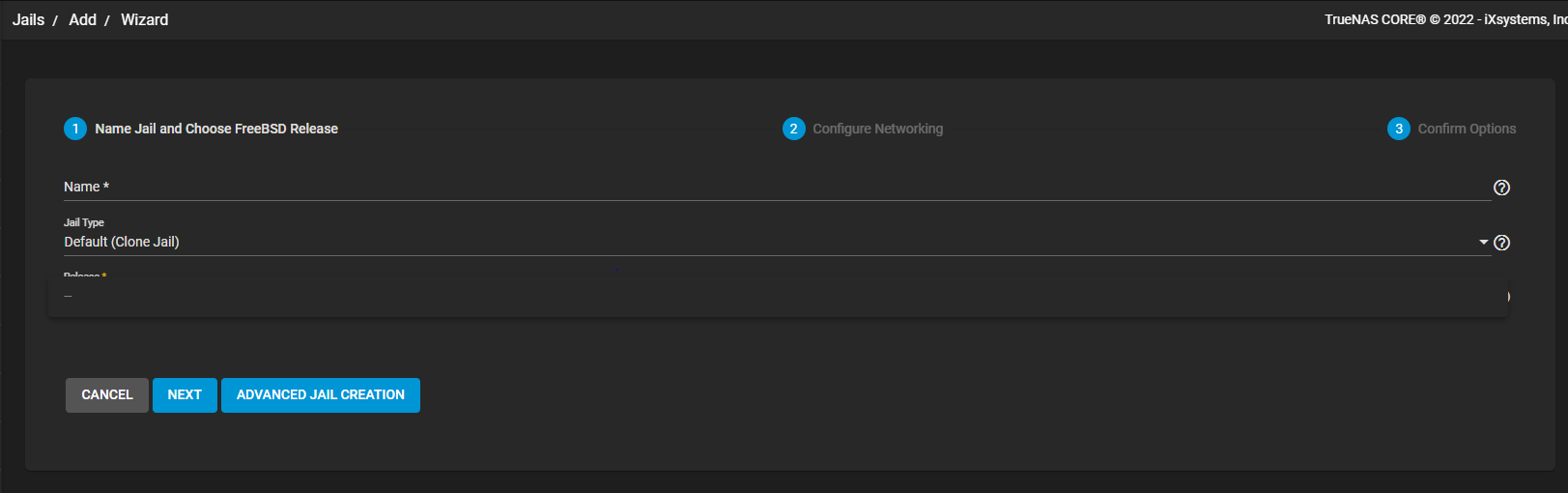The image size is (1568, 493).
Task: Select Name Jail and Choose FreeBSD Release step
Action: [x=216, y=129]
